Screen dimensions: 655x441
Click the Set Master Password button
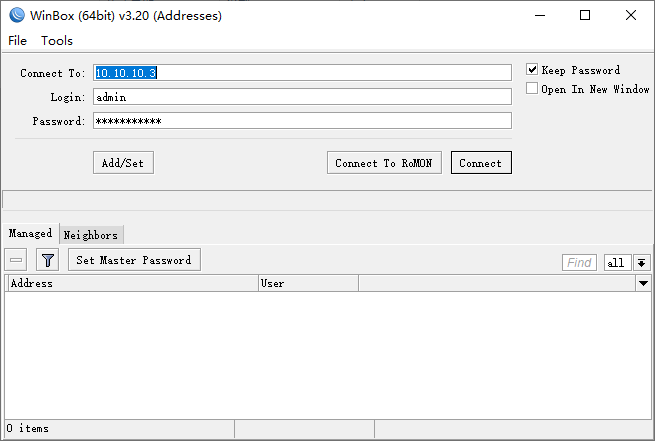click(135, 260)
